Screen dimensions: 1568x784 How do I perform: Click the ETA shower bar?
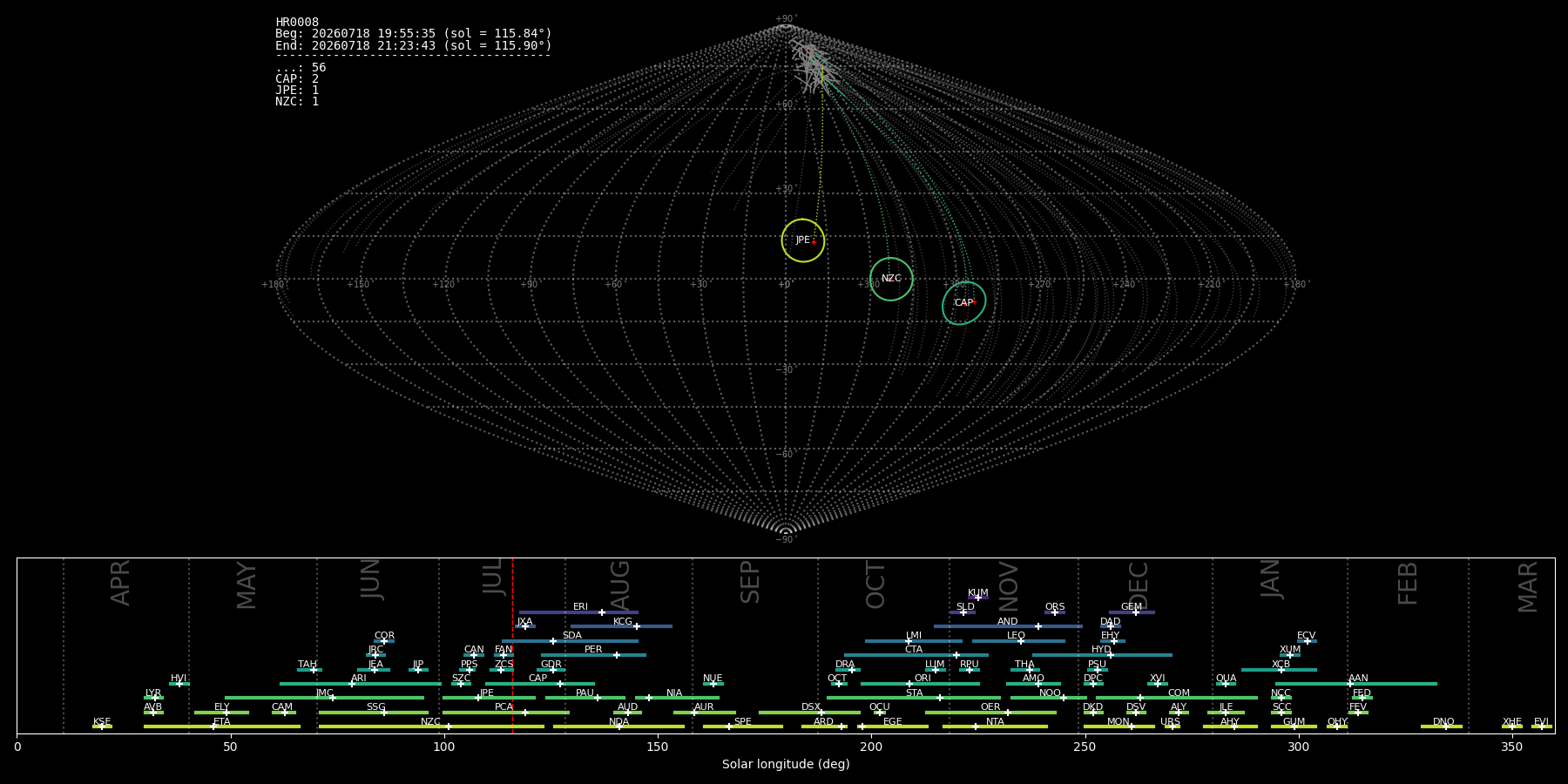click(222, 727)
